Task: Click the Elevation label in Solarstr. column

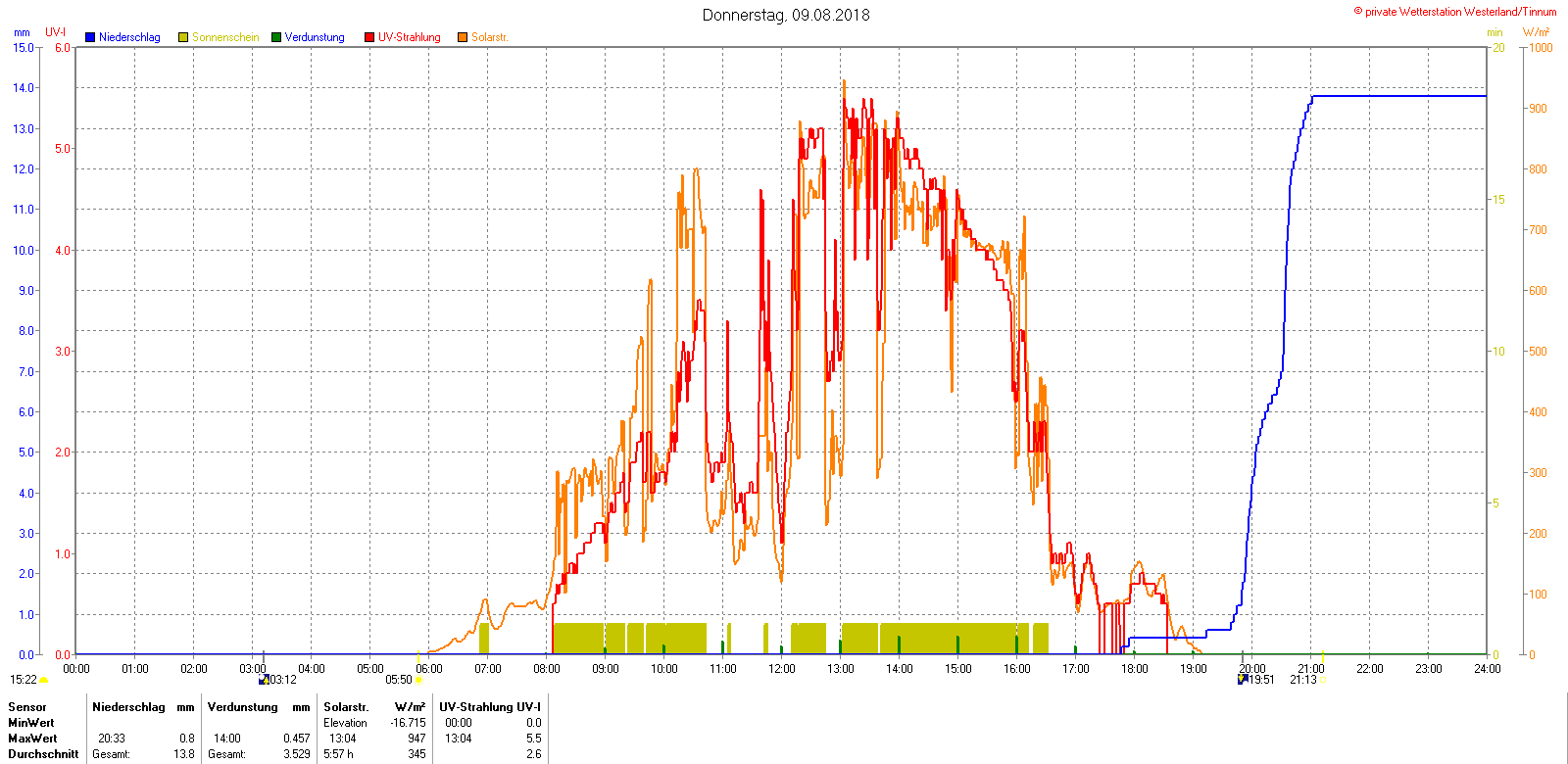Action: 345,723
